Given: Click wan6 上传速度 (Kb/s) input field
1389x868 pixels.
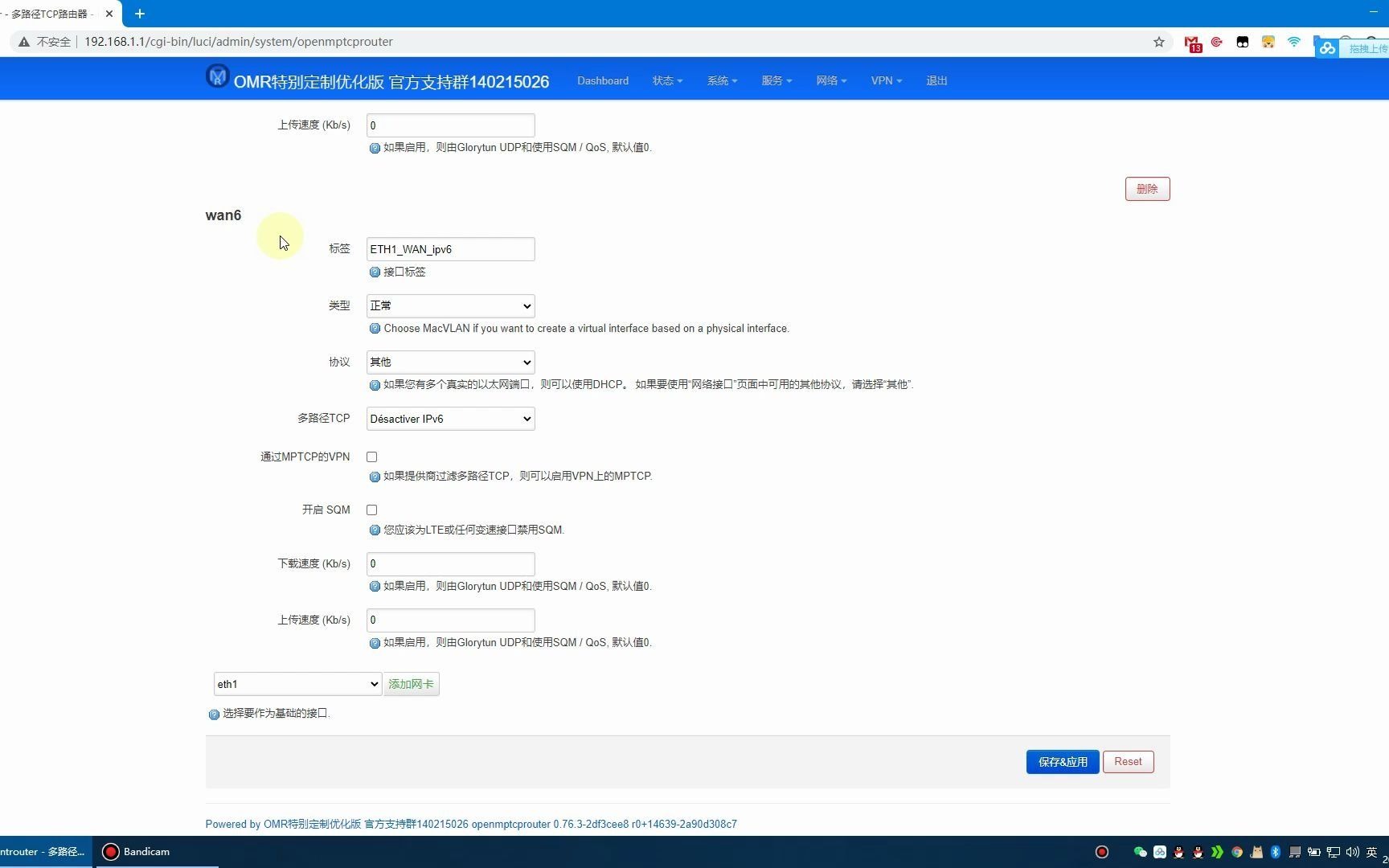Looking at the screenshot, I should (451, 620).
